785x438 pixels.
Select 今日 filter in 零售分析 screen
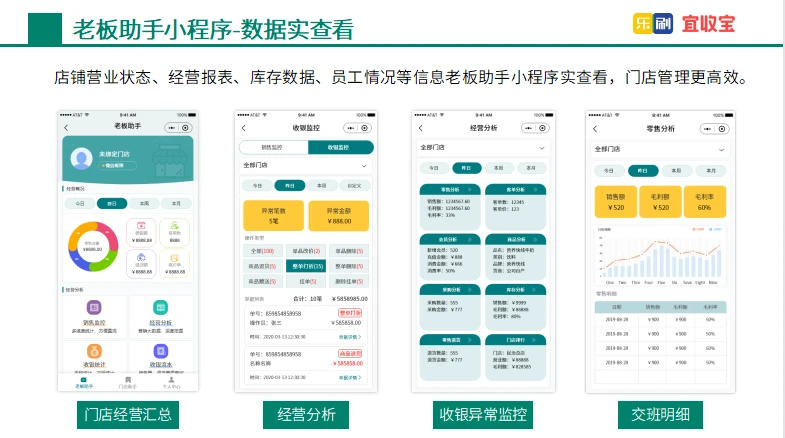611,171
